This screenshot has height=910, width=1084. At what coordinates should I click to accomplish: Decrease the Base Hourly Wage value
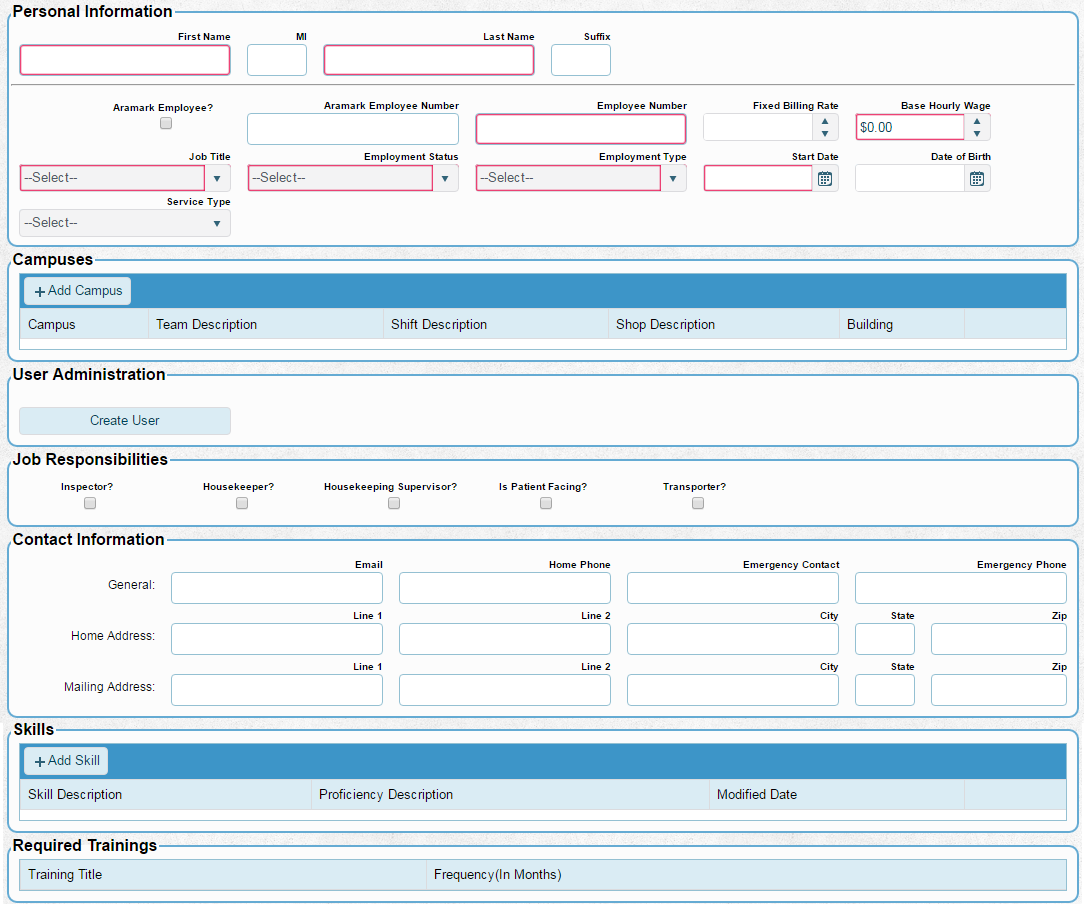point(977,134)
